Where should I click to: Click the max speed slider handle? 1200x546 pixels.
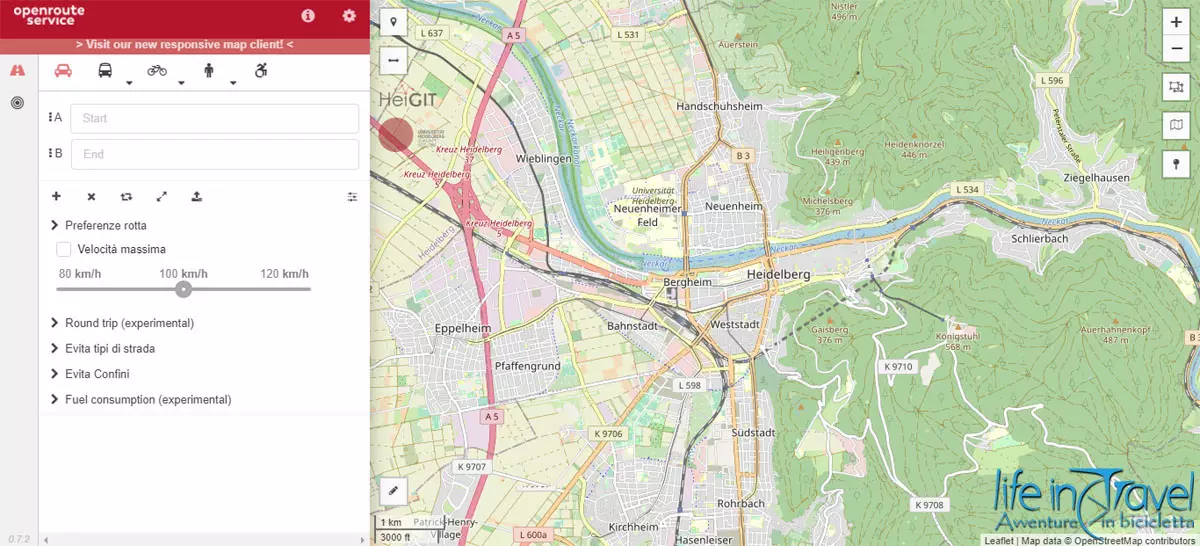[183, 289]
